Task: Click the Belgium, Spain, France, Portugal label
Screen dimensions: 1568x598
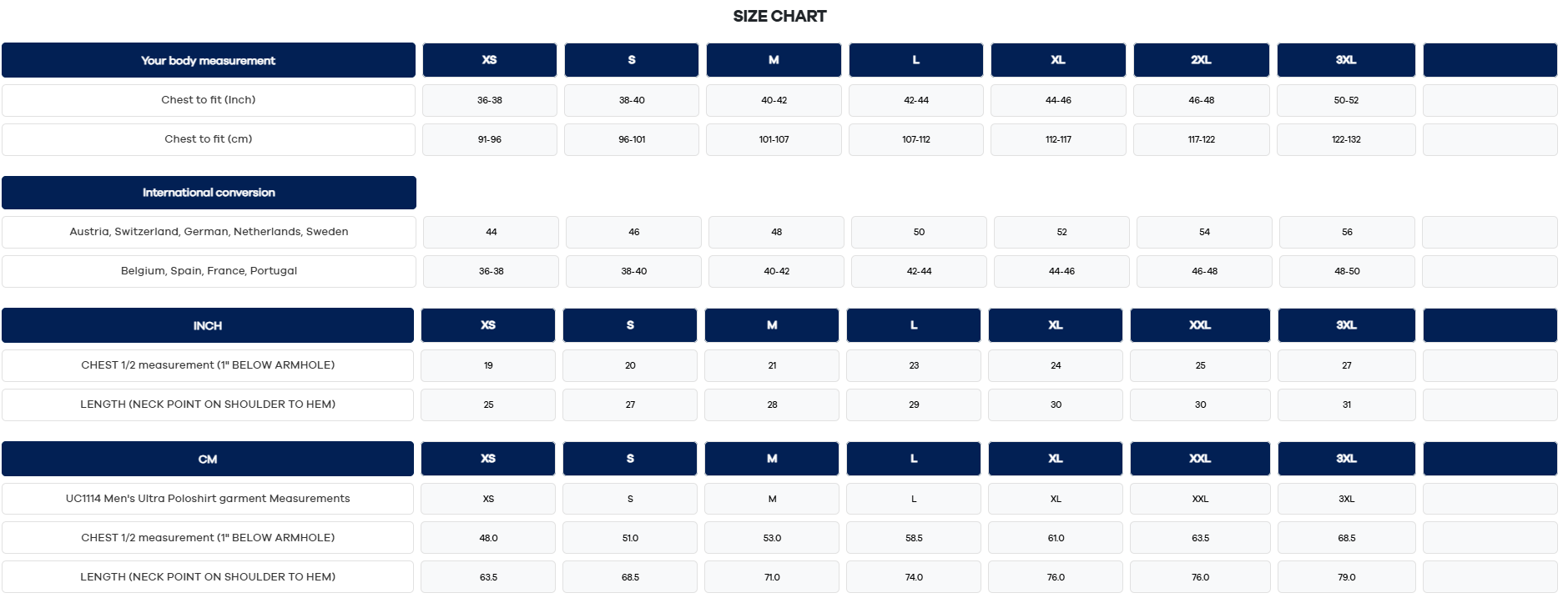Action: click(x=209, y=271)
